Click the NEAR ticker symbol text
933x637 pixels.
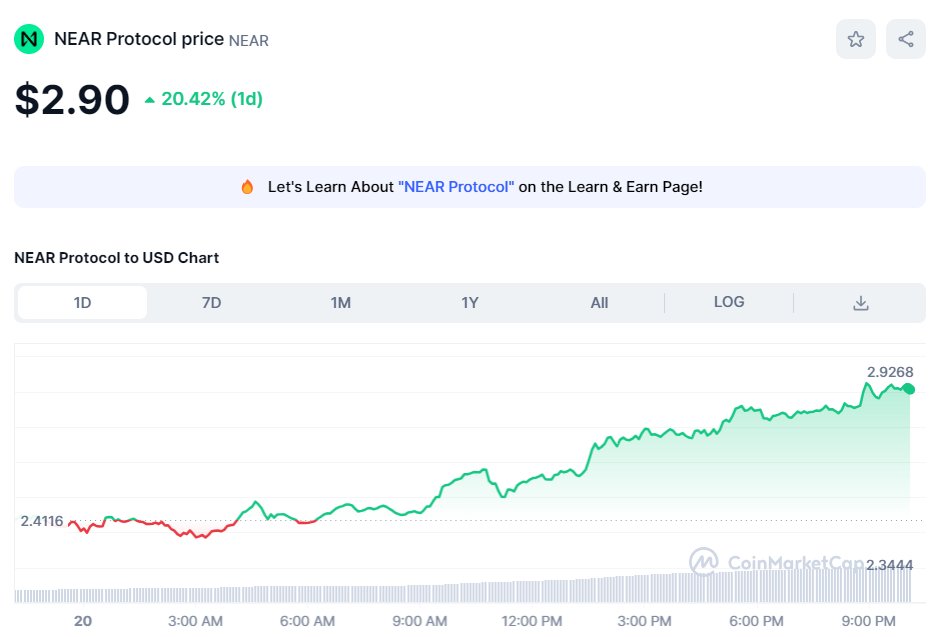coord(249,40)
